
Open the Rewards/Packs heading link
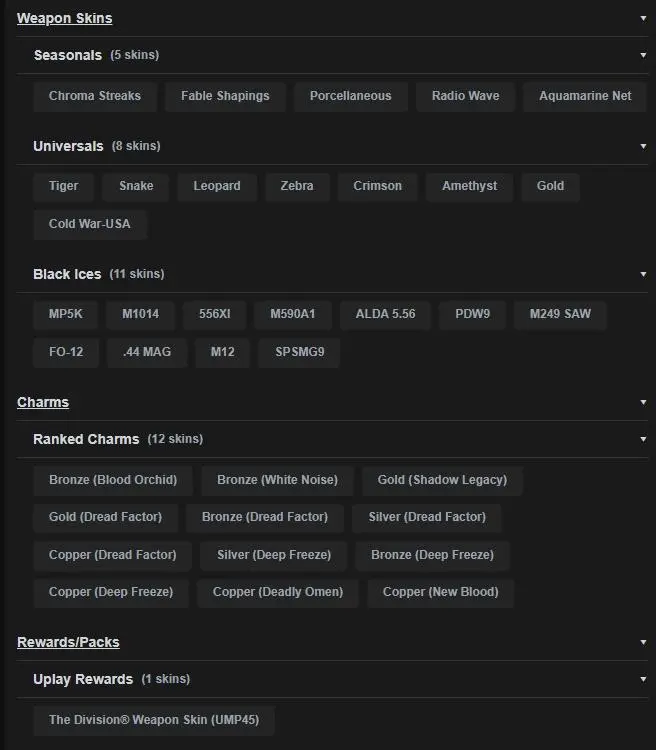pos(68,642)
